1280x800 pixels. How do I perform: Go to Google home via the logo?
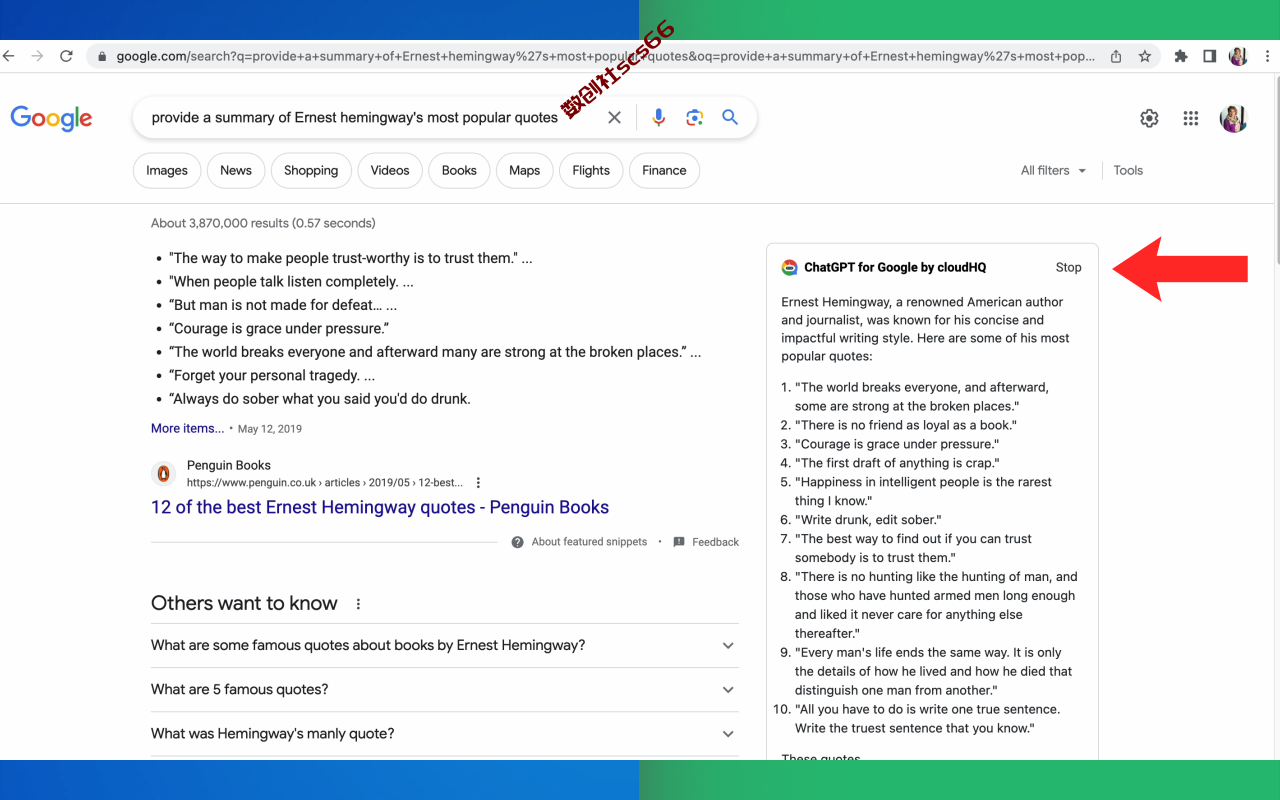51,118
